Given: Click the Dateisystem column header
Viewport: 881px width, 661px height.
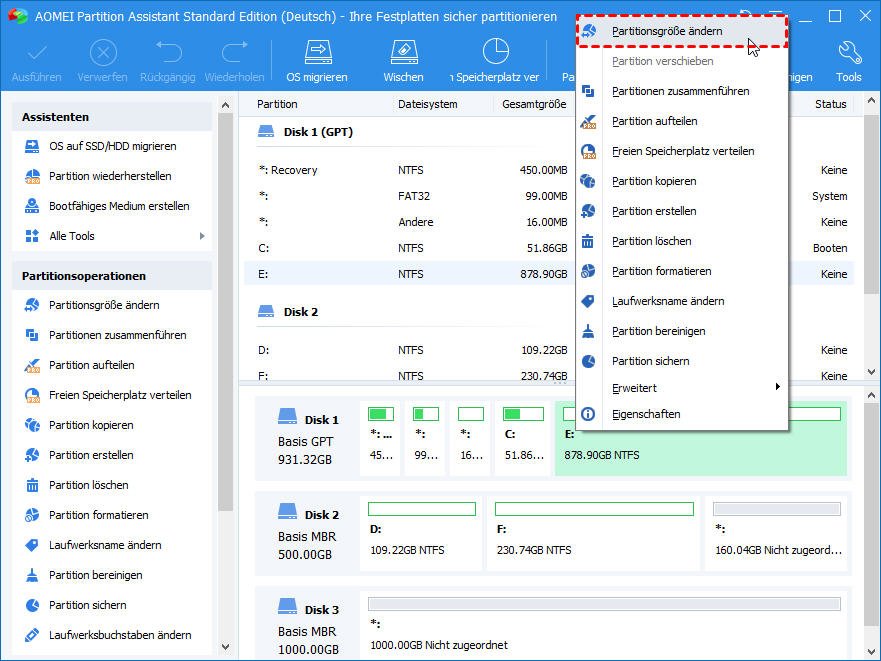Looking at the screenshot, I should coord(428,104).
